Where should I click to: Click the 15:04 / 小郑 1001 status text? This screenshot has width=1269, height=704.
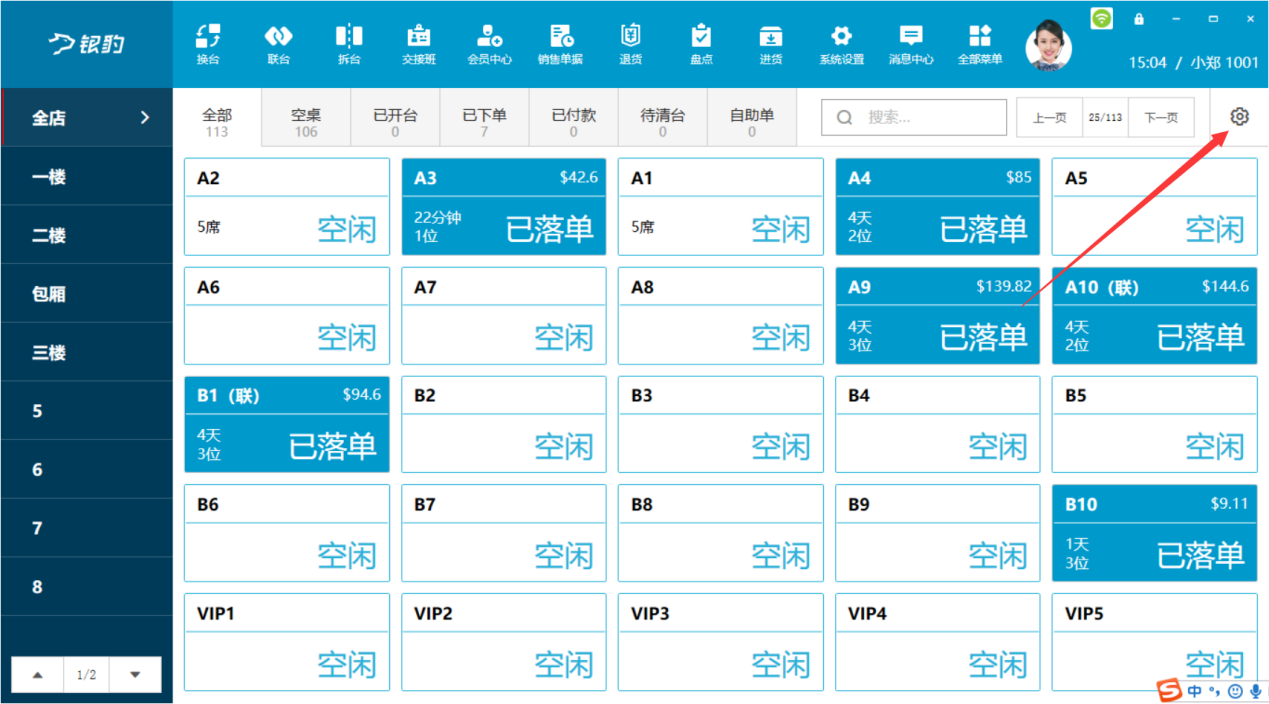pyautogui.click(x=1193, y=62)
